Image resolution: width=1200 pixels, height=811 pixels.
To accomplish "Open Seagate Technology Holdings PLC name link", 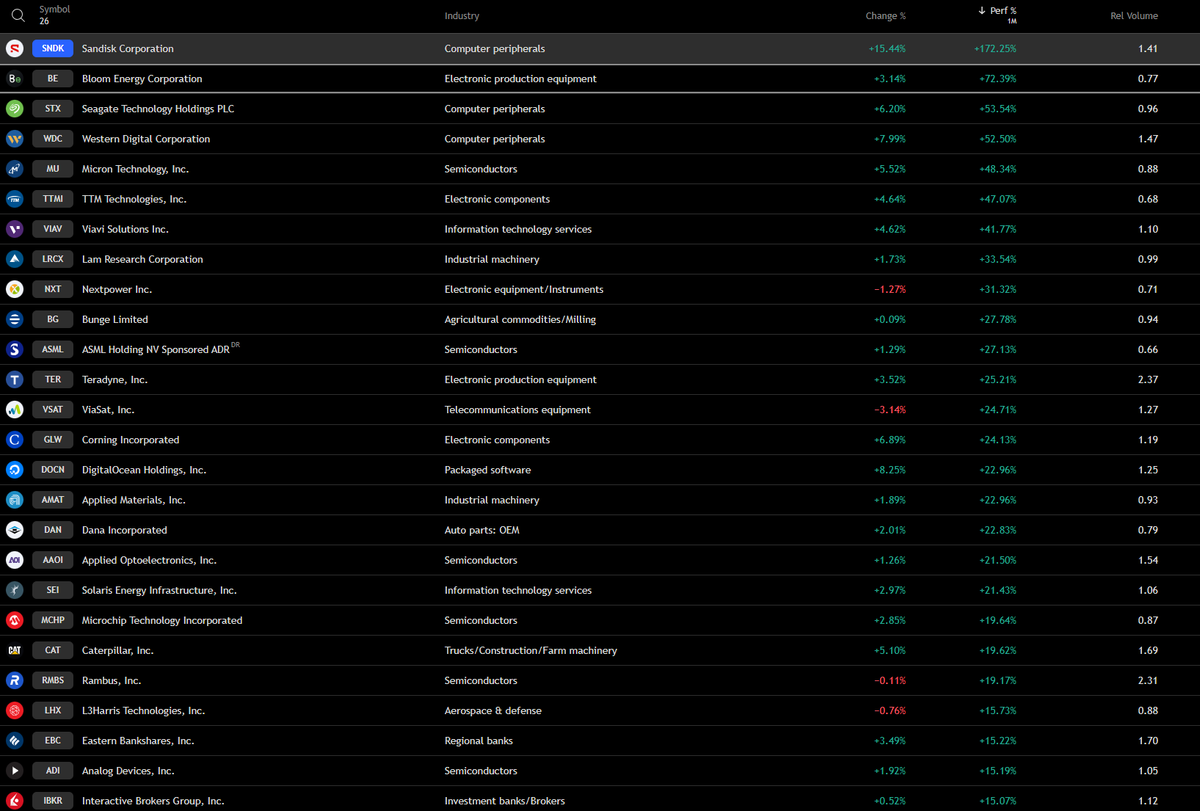I will pyautogui.click(x=159, y=108).
